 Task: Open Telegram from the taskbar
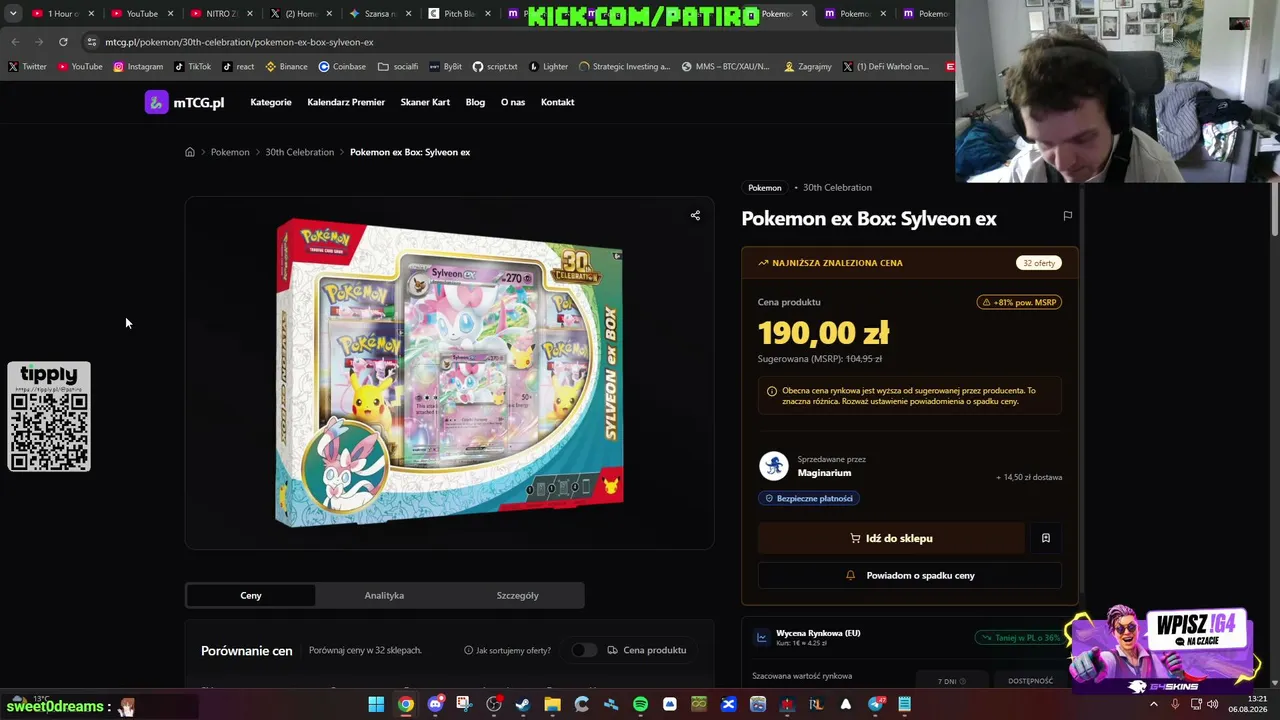pyautogui.click(x=876, y=705)
